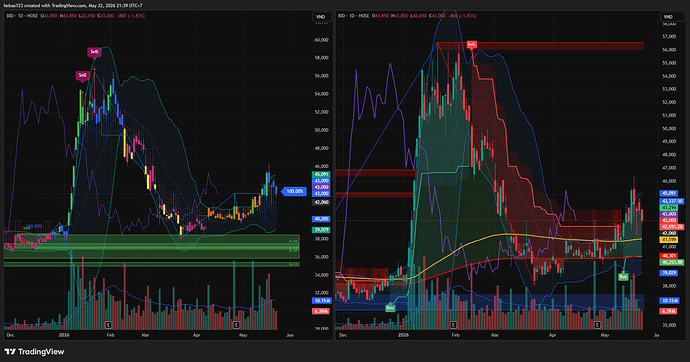Open the February earnings E marker on the right chart
The height and width of the screenshot is (362, 690).
(x=453, y=325)
